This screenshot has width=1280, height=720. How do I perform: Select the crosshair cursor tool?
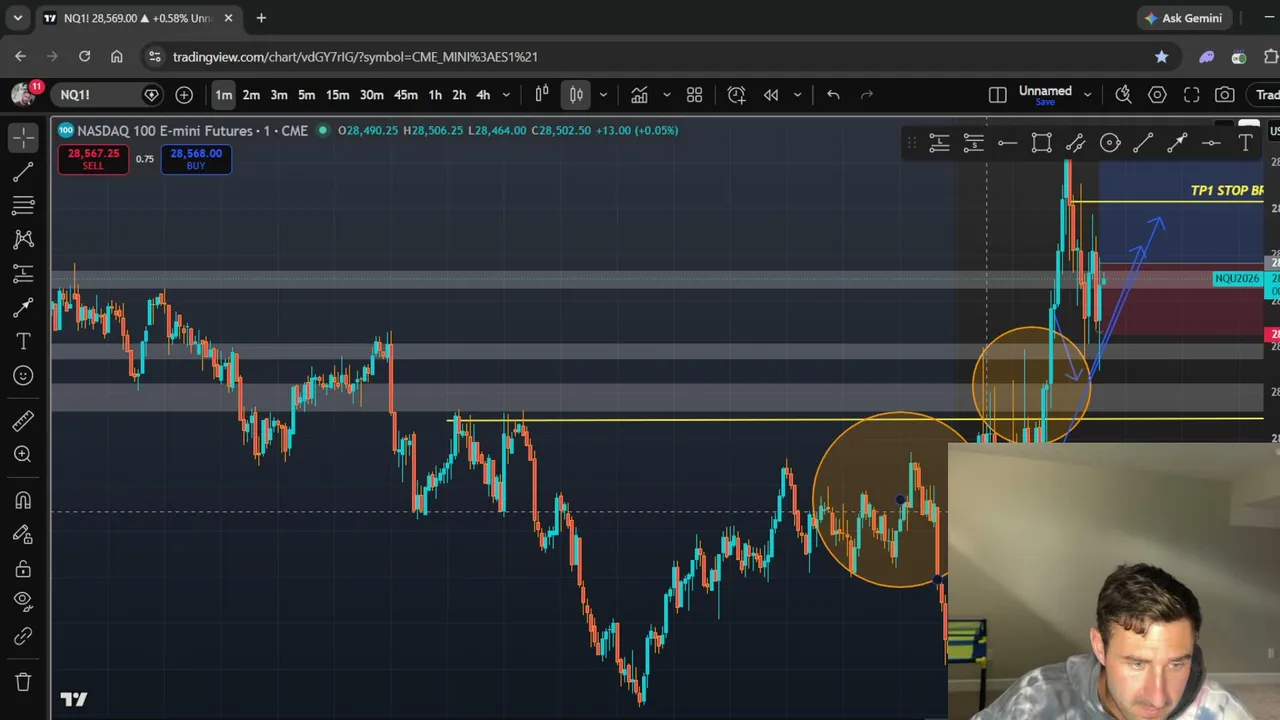click(x=23, y=138)
